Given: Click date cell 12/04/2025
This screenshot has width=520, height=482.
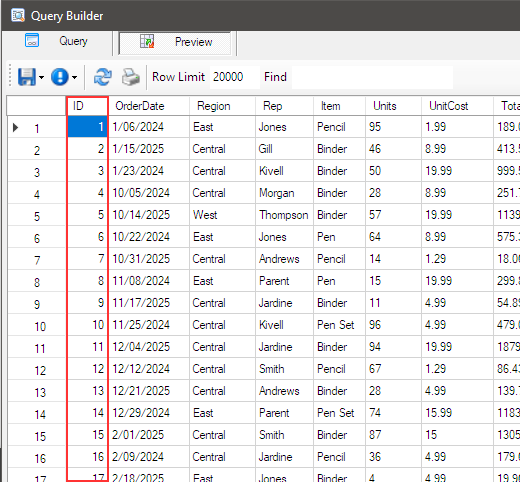Looking at the screenshot, I should (x=149, y=347).
